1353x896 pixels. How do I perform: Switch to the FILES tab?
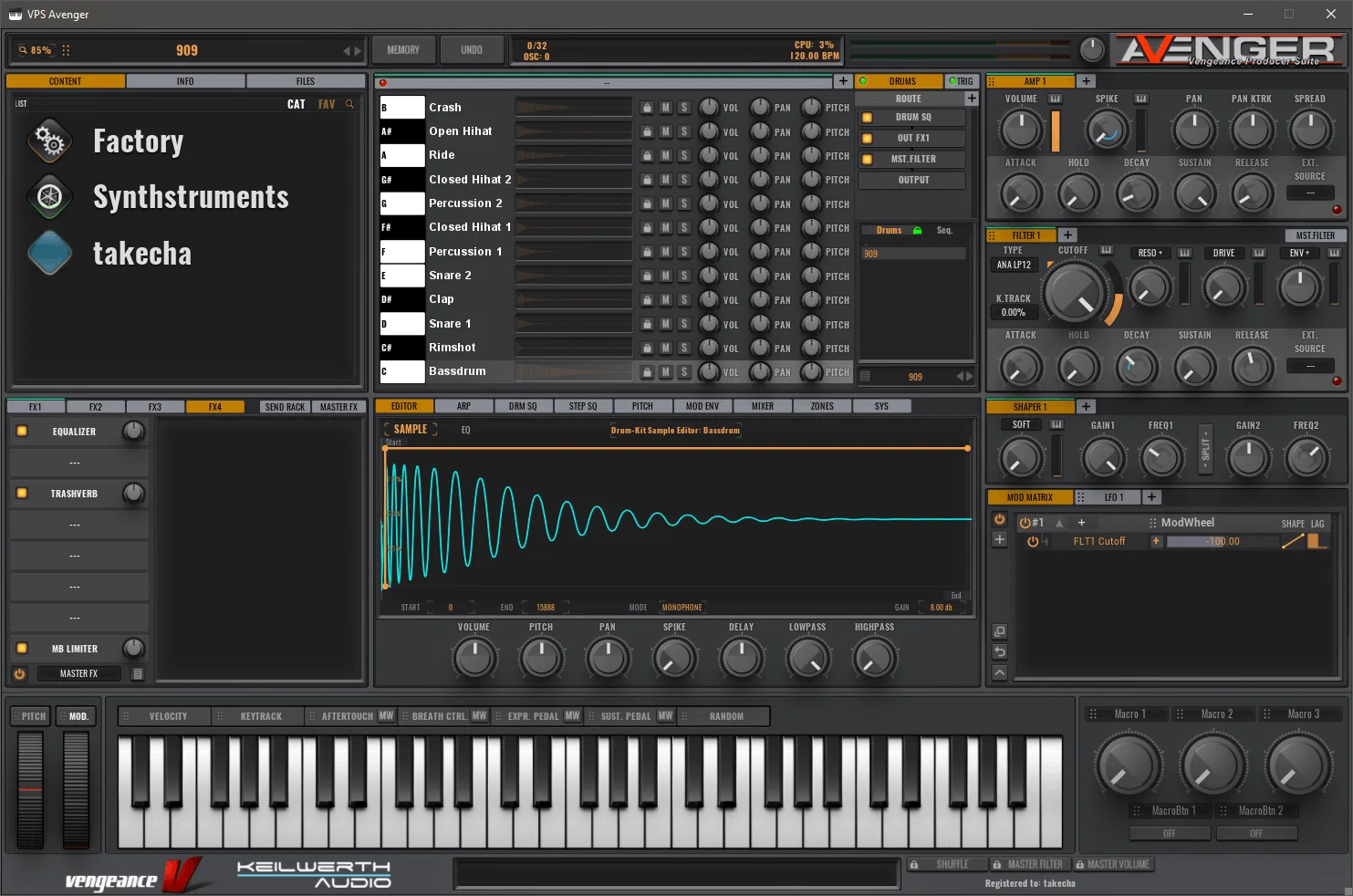coord(305,81)
